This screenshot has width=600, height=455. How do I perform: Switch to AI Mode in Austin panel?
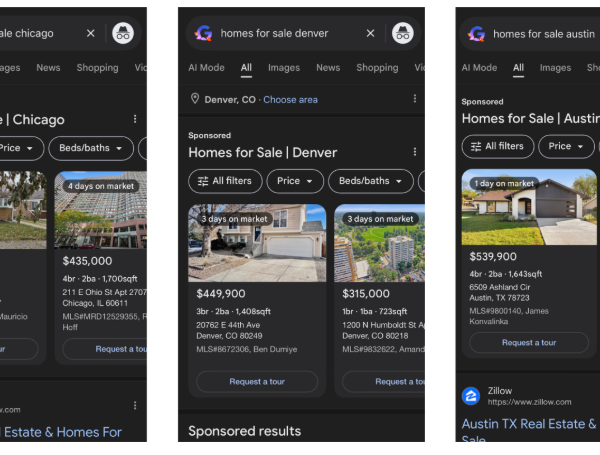tap(479, 68)
